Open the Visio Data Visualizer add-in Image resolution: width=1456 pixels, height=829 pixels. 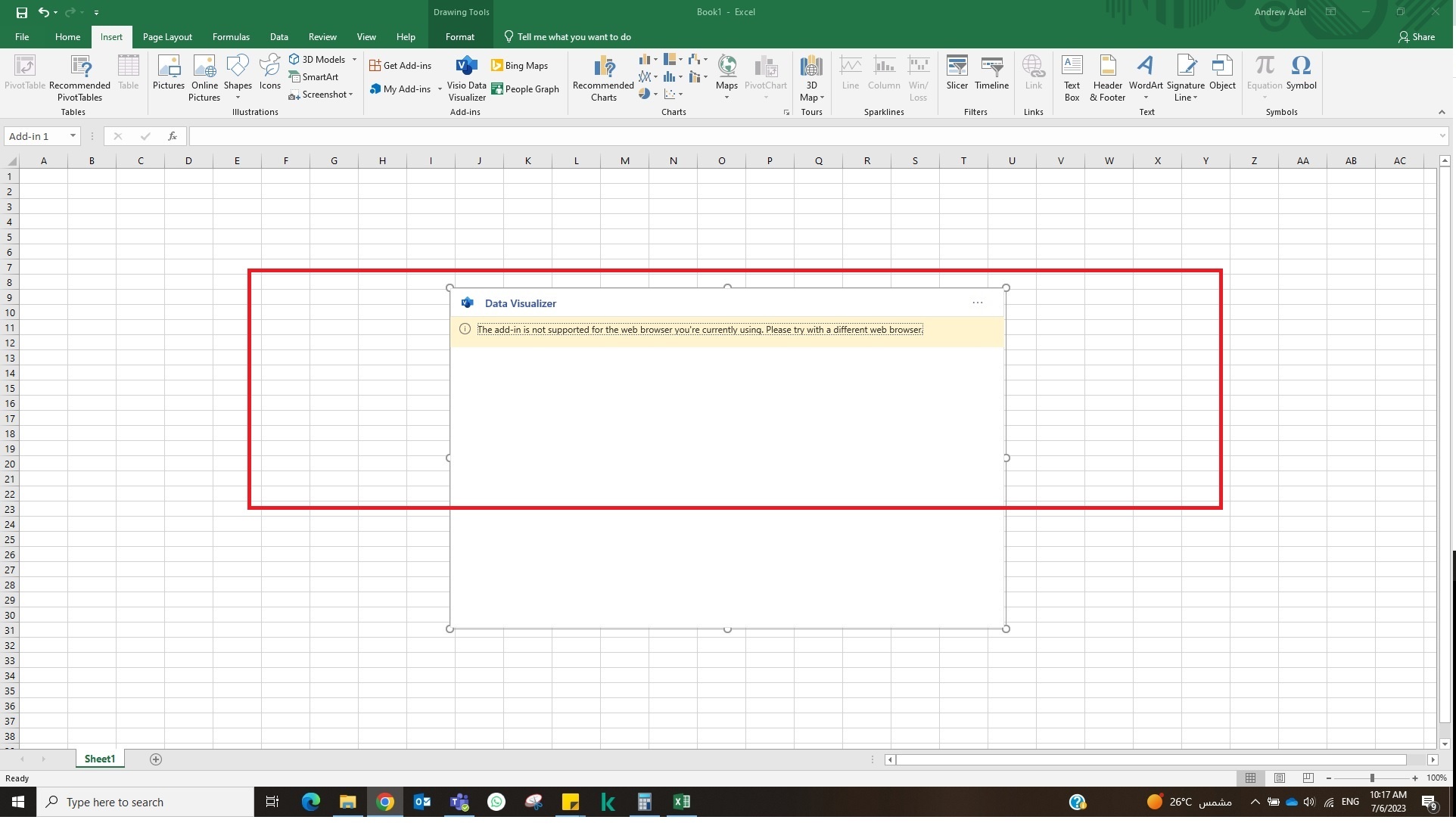point(466,77)
